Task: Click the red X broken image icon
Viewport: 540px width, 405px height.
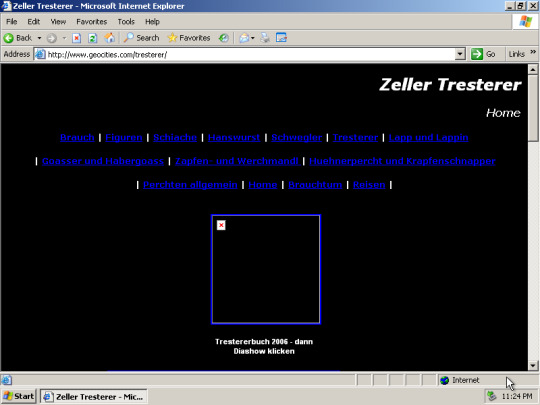Action: [x=221, y=225]
